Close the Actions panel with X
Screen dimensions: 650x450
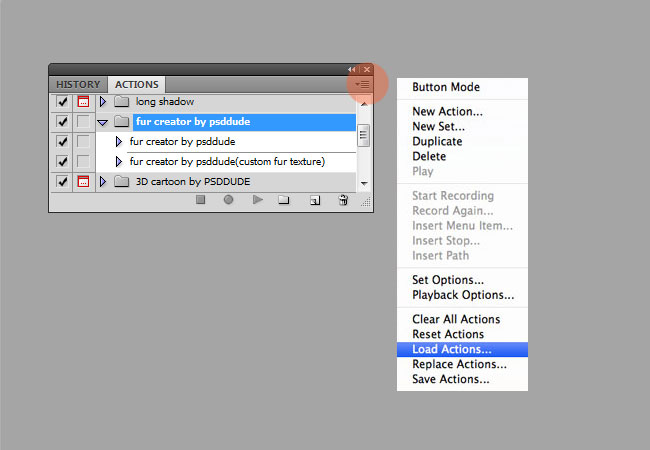pos(367,69)
